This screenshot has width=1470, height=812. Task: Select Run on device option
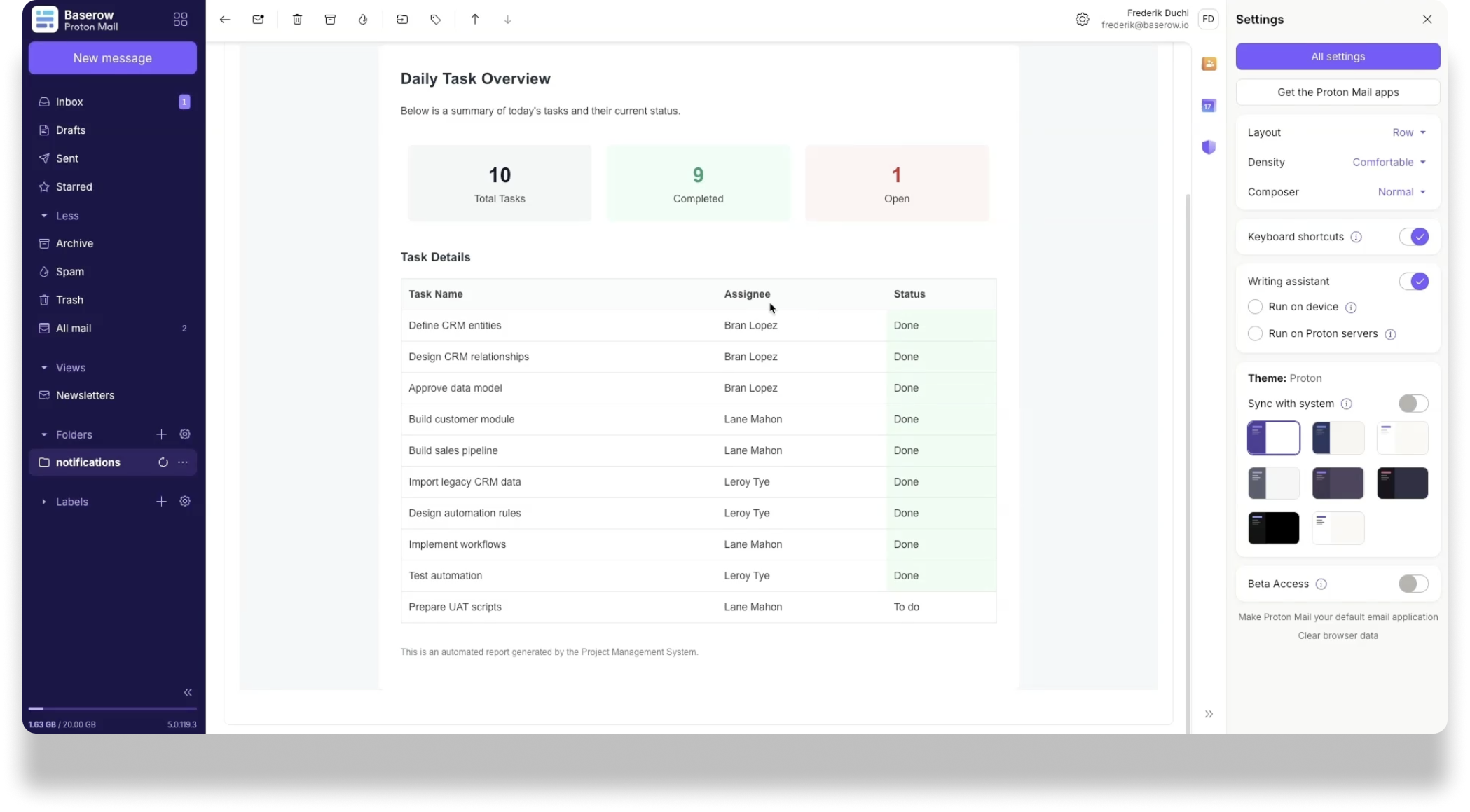tap(1255, 307)
